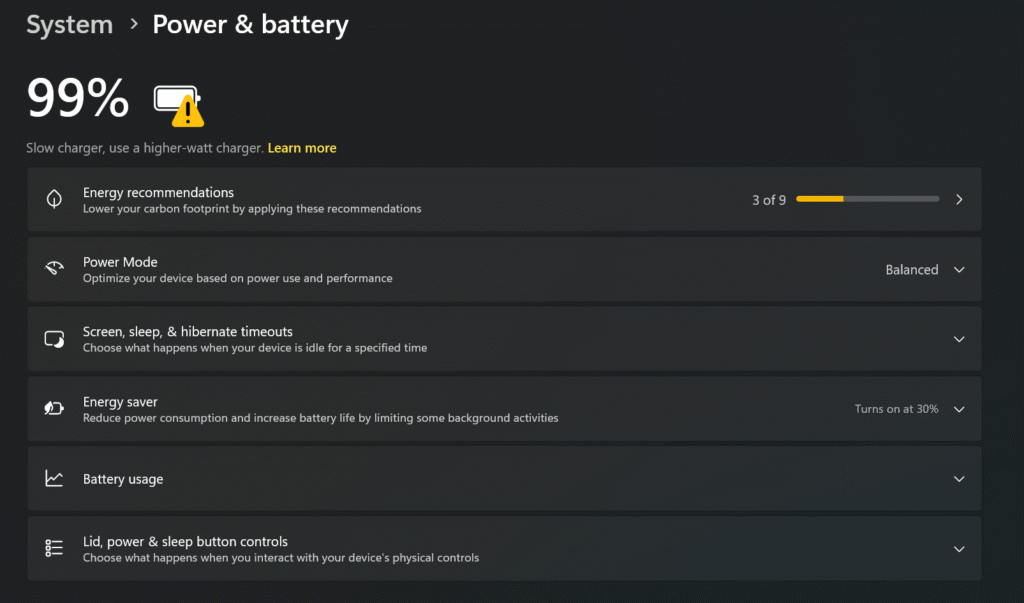Expand the Battery usage section chevron
The width and height of the screenshot is (1024, 603).
point(959,479)
